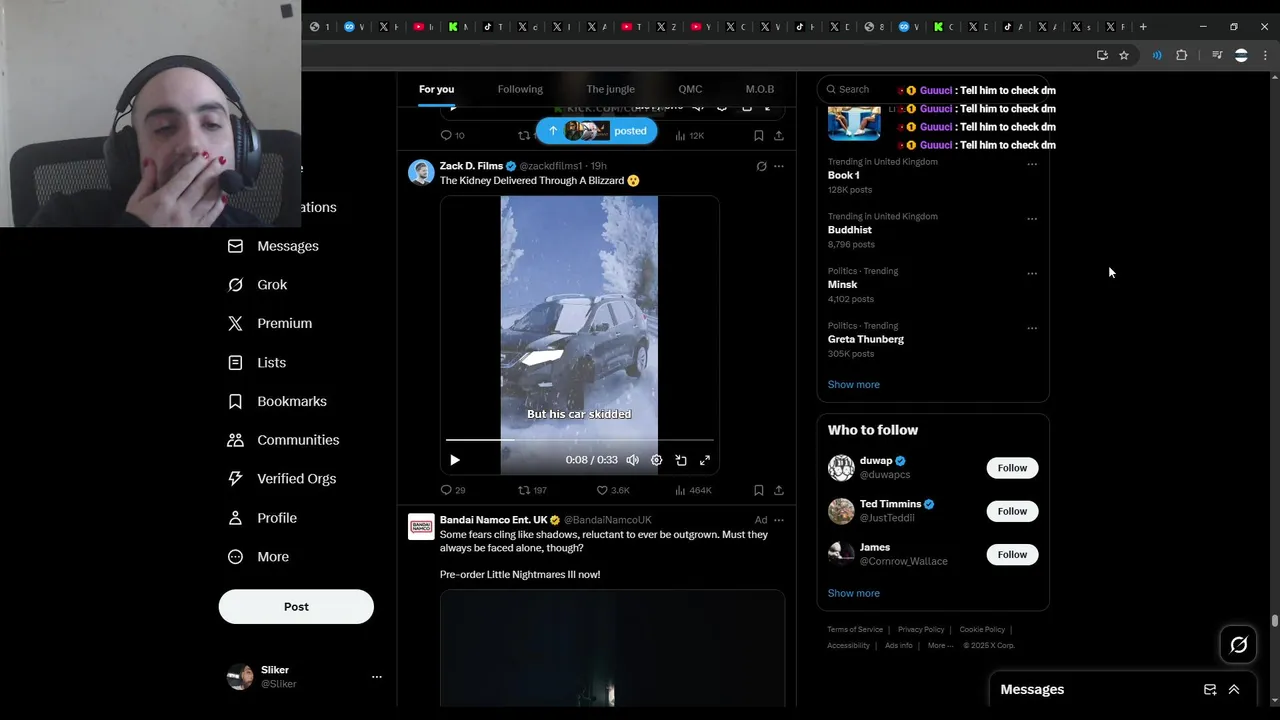Open the Book 1 trending topic

pyautogui.click(x=843, y=175)
